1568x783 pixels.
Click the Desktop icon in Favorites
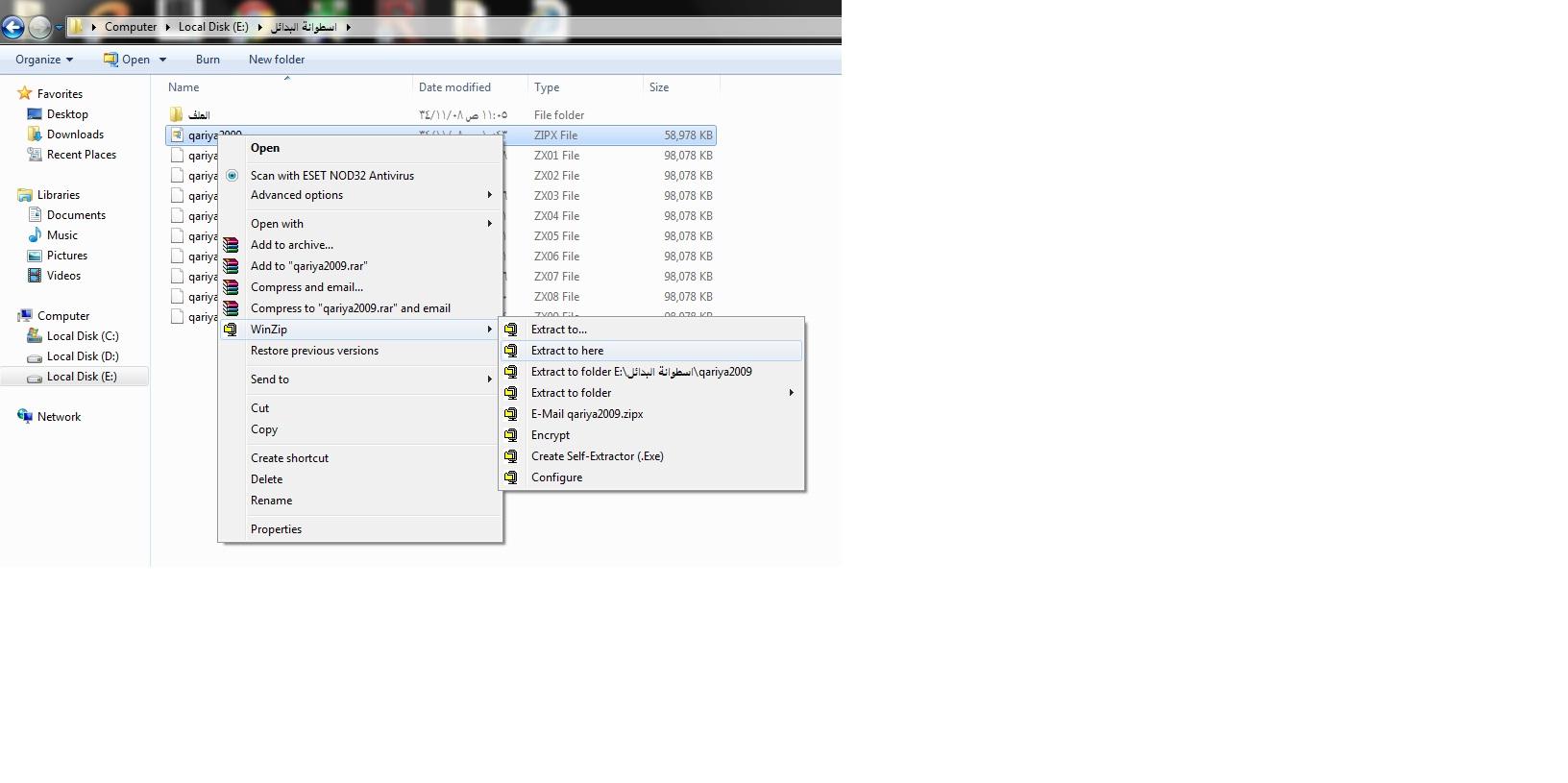35,114
